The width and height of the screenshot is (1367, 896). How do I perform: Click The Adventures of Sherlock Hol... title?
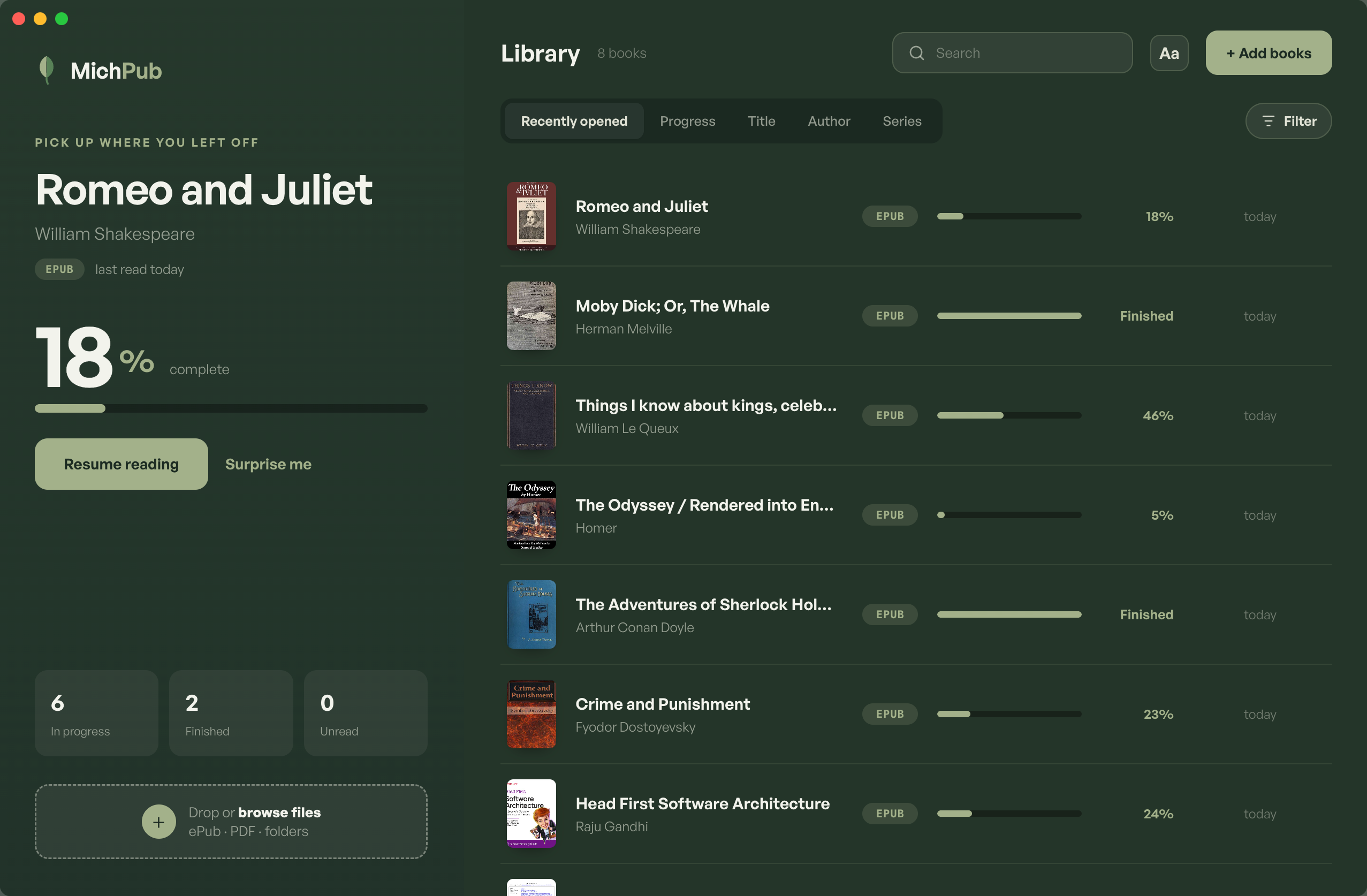pos(704,605)
